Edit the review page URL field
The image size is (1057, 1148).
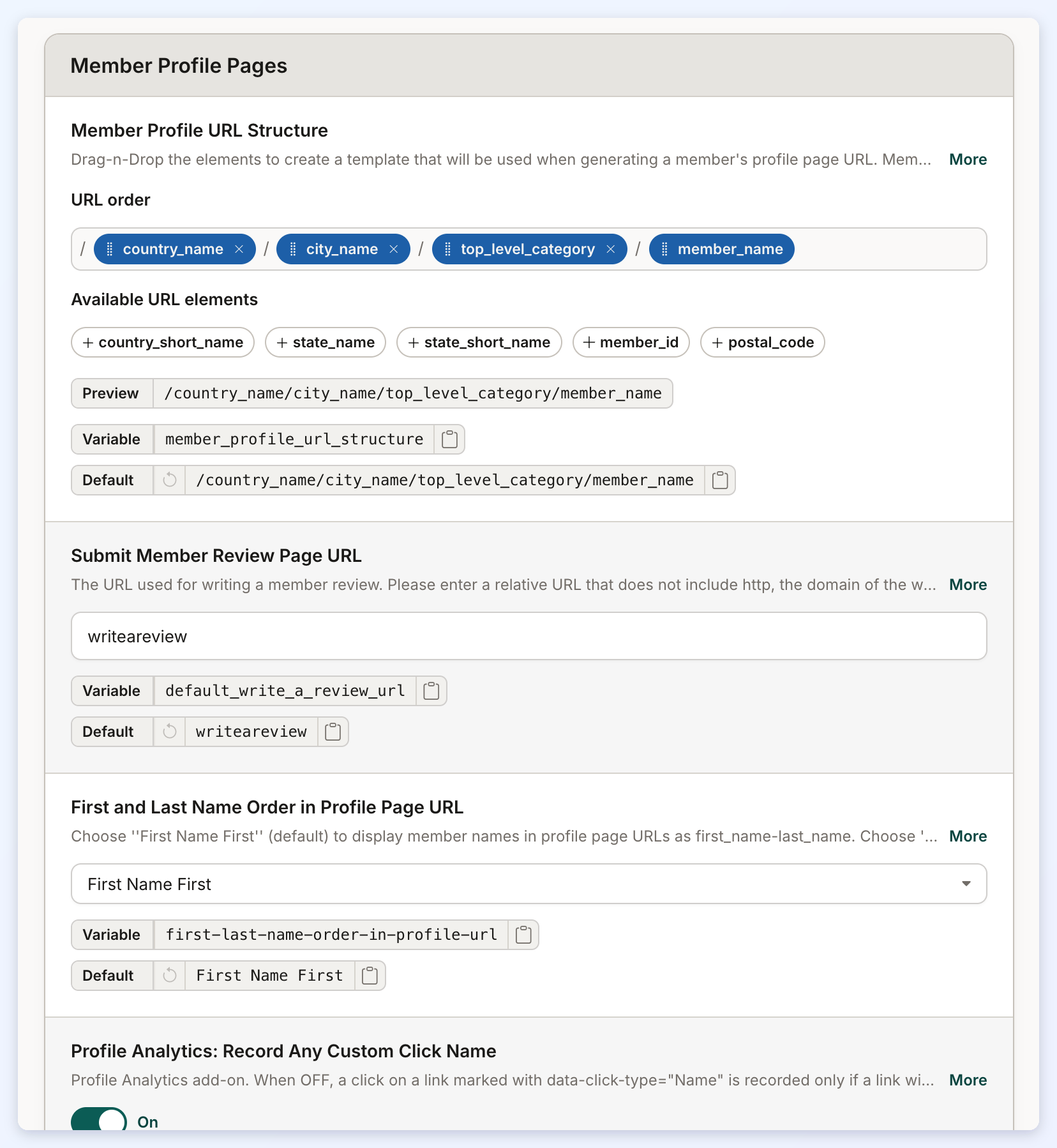[x=529, y=636]
